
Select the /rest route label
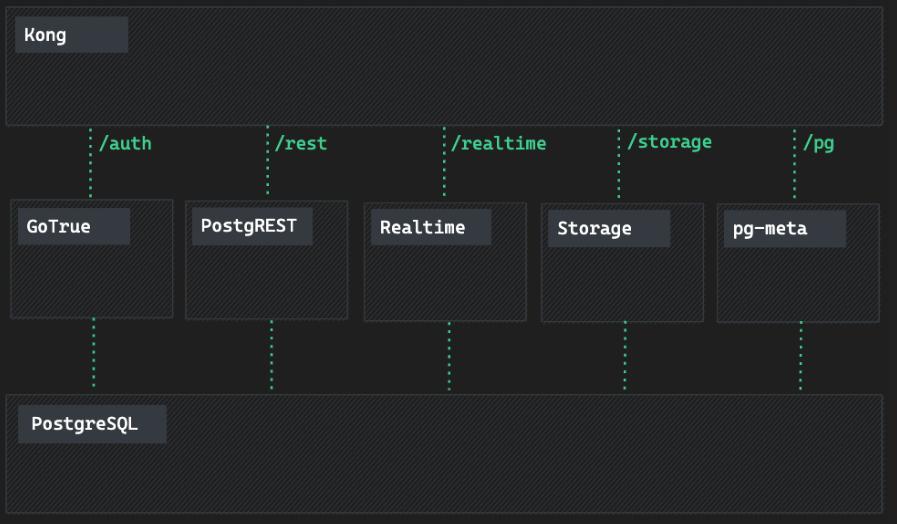point(301,143)
